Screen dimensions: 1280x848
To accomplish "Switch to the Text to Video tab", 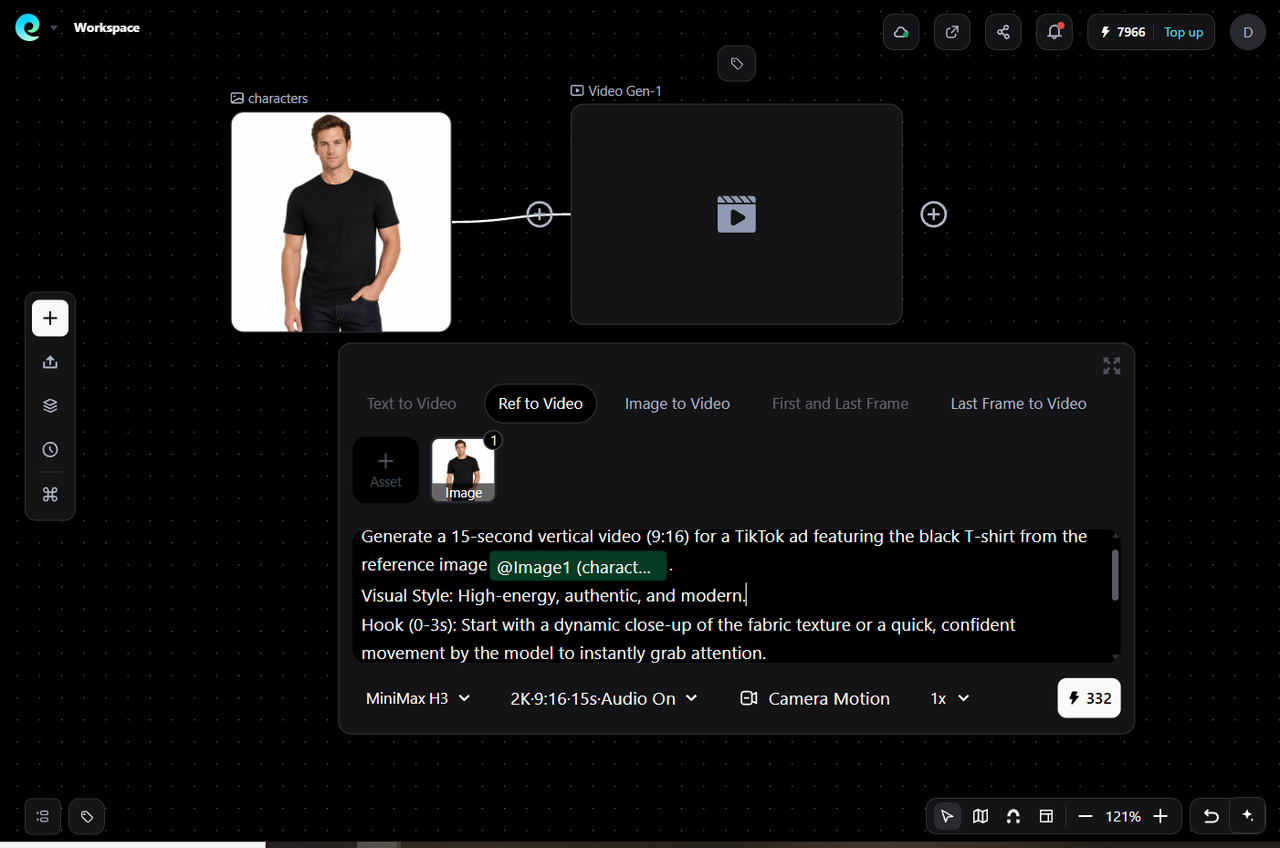I will click(411, 404).
